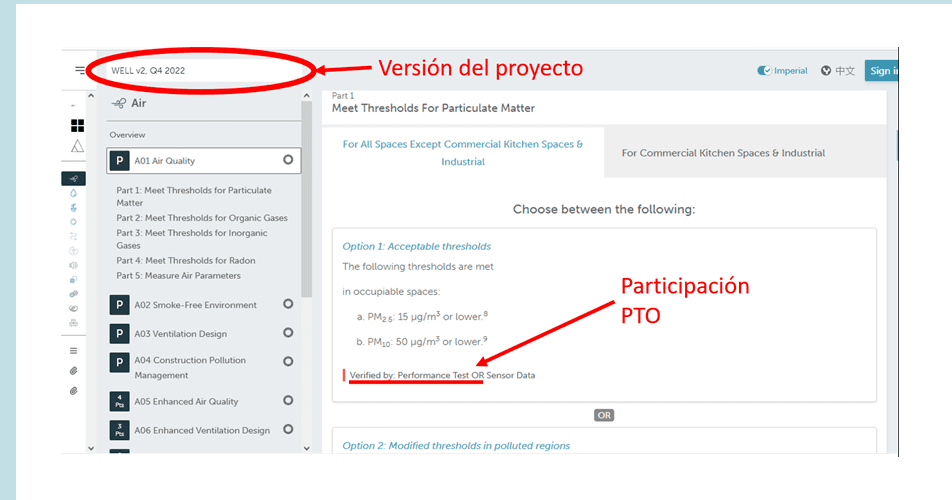Open the Overview link under Air
This screenshot has width=952, height=500.
tap(127, 135)
